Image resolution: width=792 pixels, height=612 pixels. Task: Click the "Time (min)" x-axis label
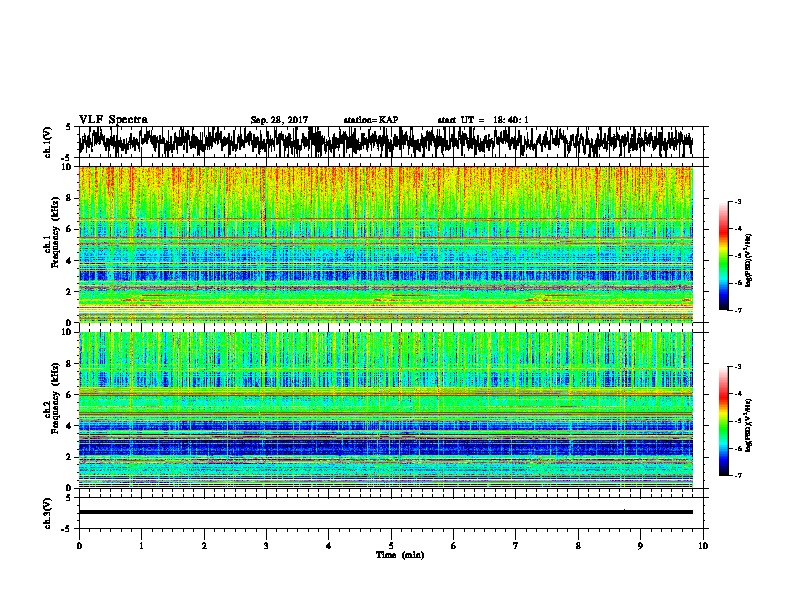pos(400,555)
